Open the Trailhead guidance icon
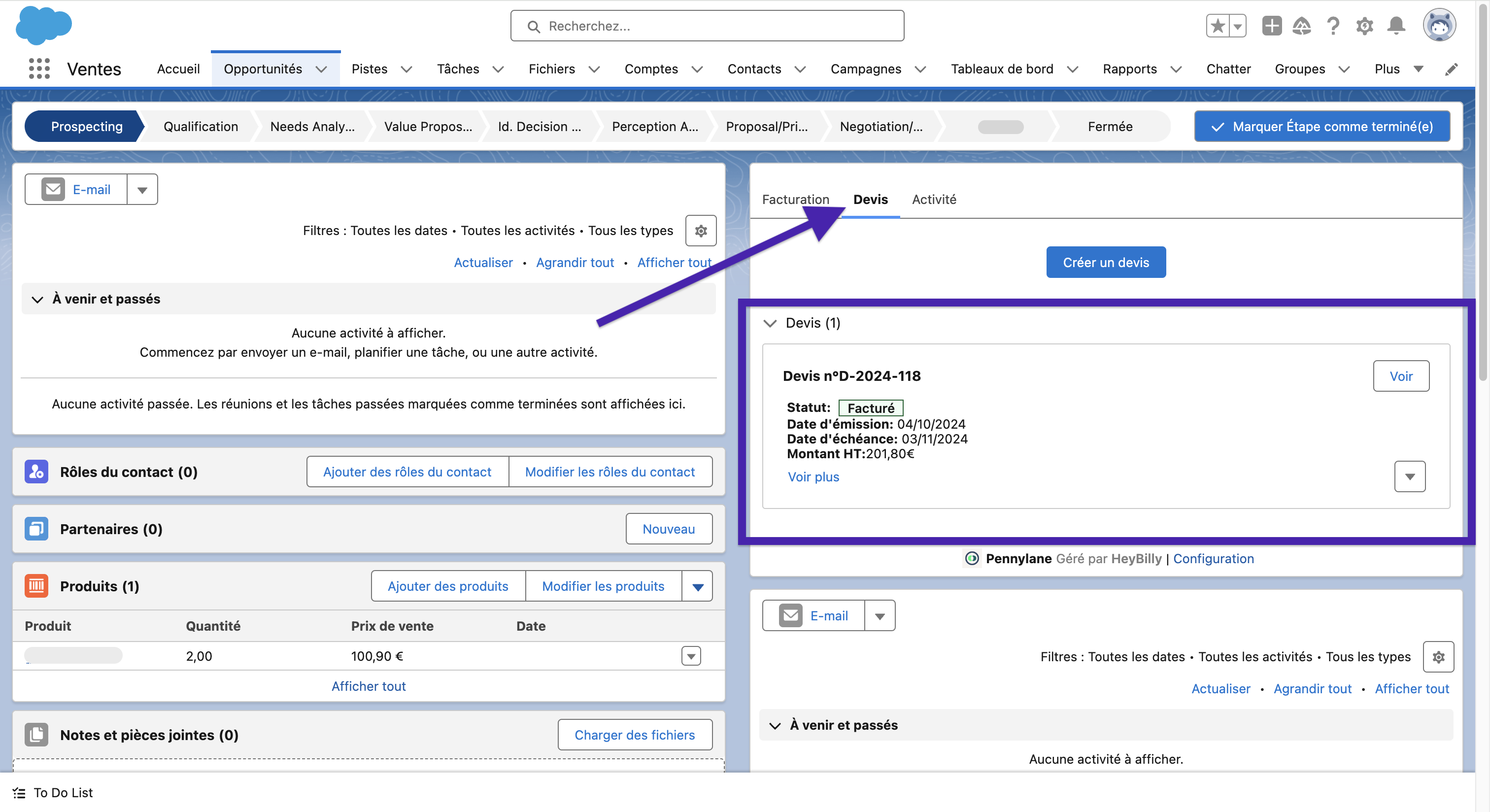The height and width of the screenshot is (812, 1490). coord(1301,26)
